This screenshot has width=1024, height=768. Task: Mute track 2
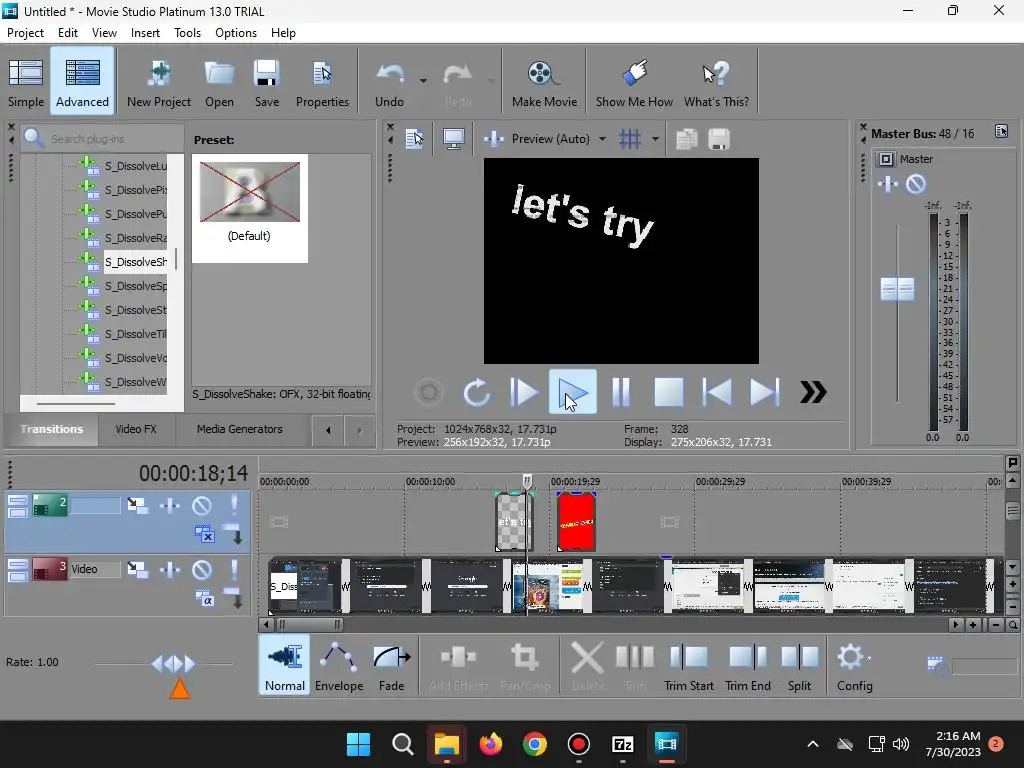coord(202,505)
